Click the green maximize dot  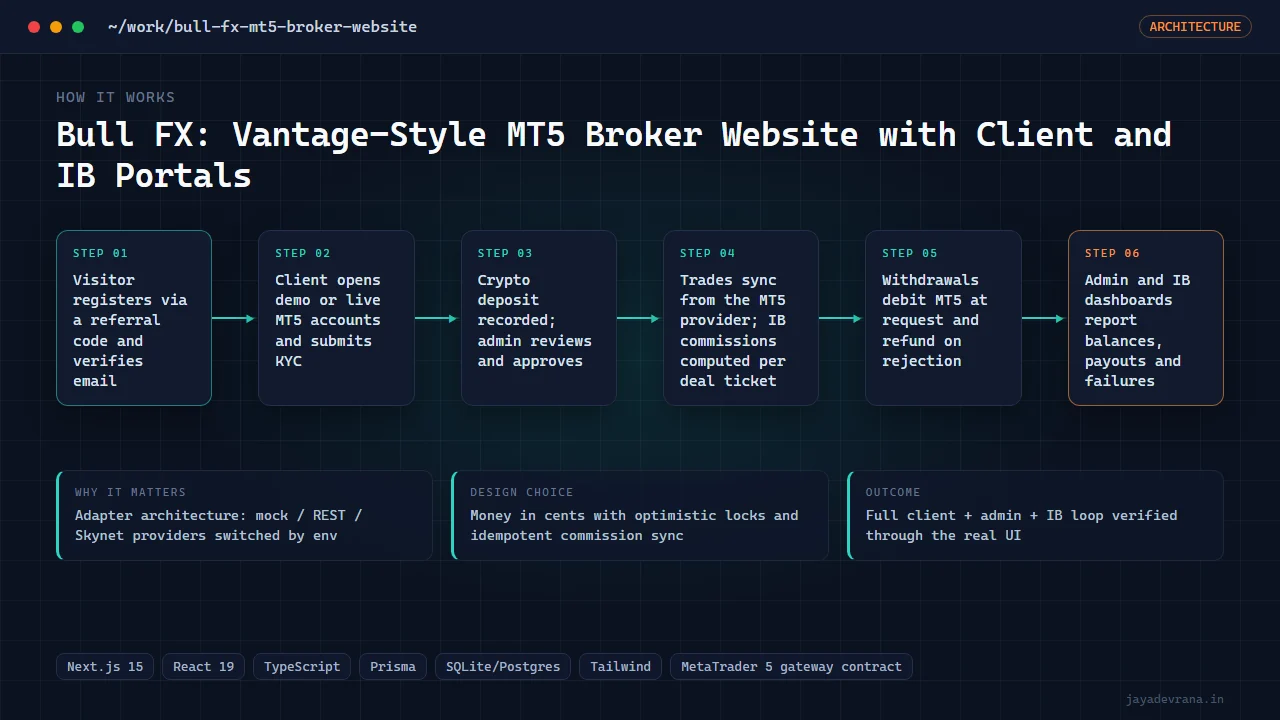78,27
